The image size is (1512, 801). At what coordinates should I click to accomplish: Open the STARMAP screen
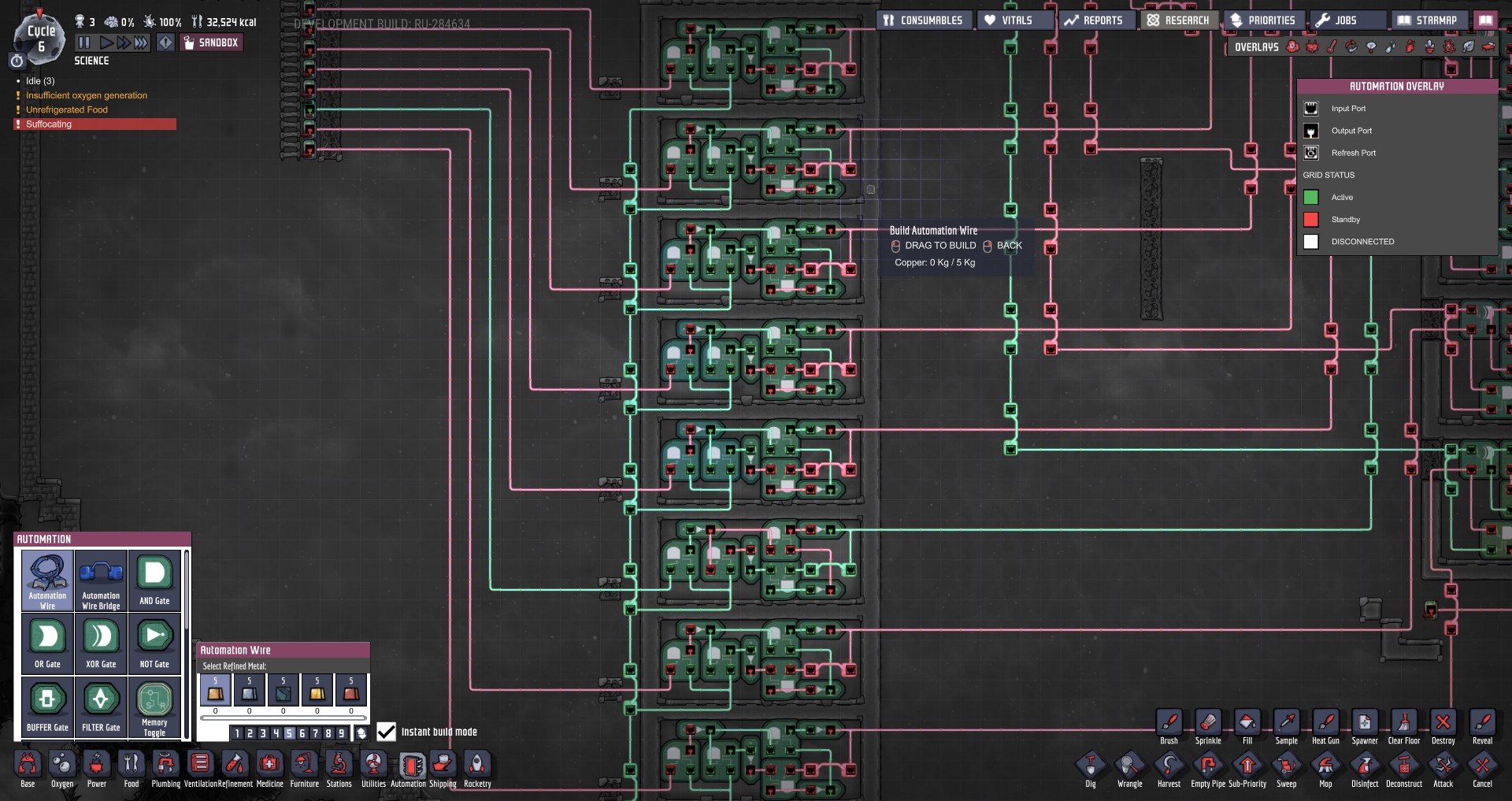click(1427, 20)
